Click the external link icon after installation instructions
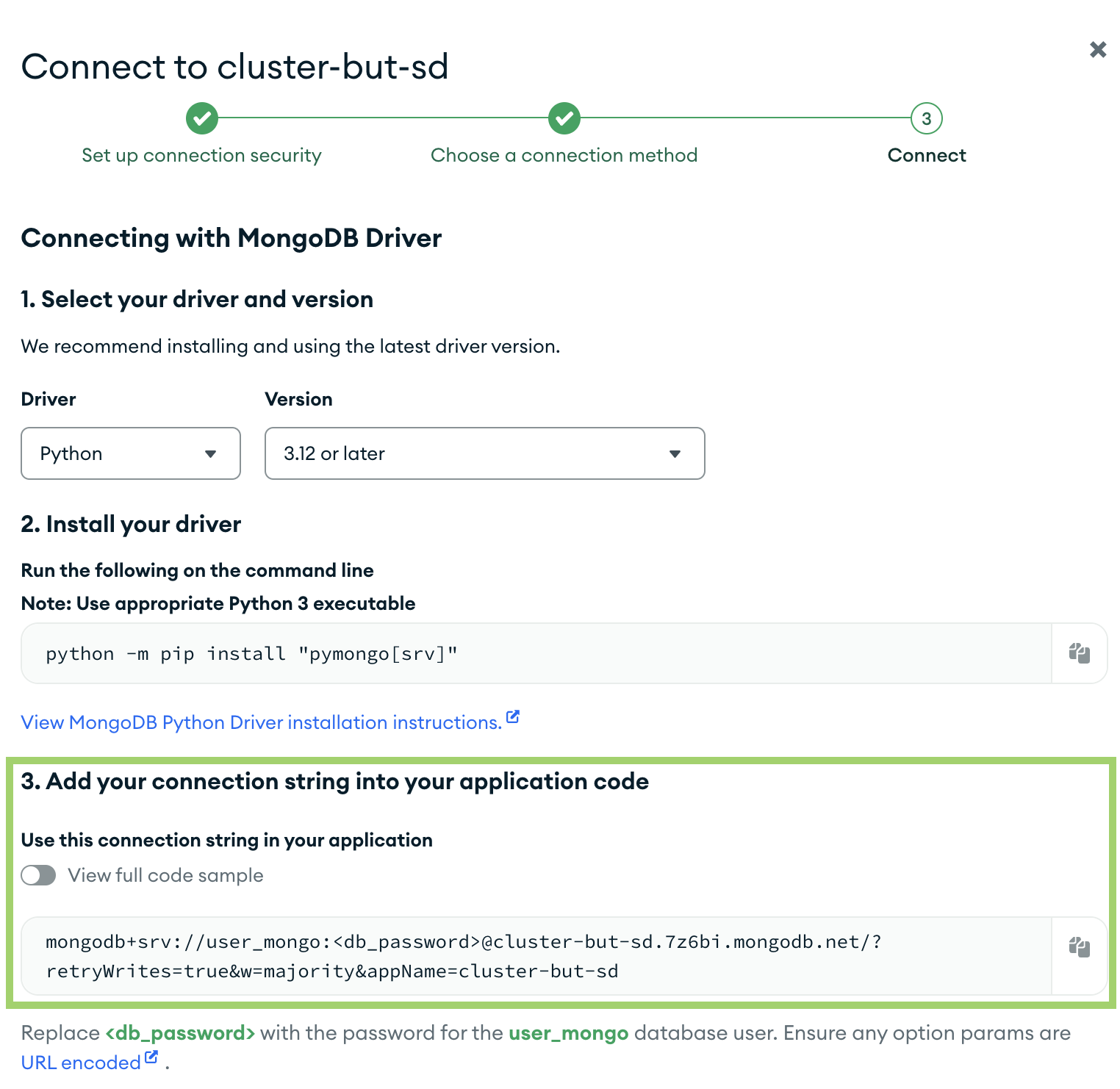The image size is (1120, 1089). (513, 716)
